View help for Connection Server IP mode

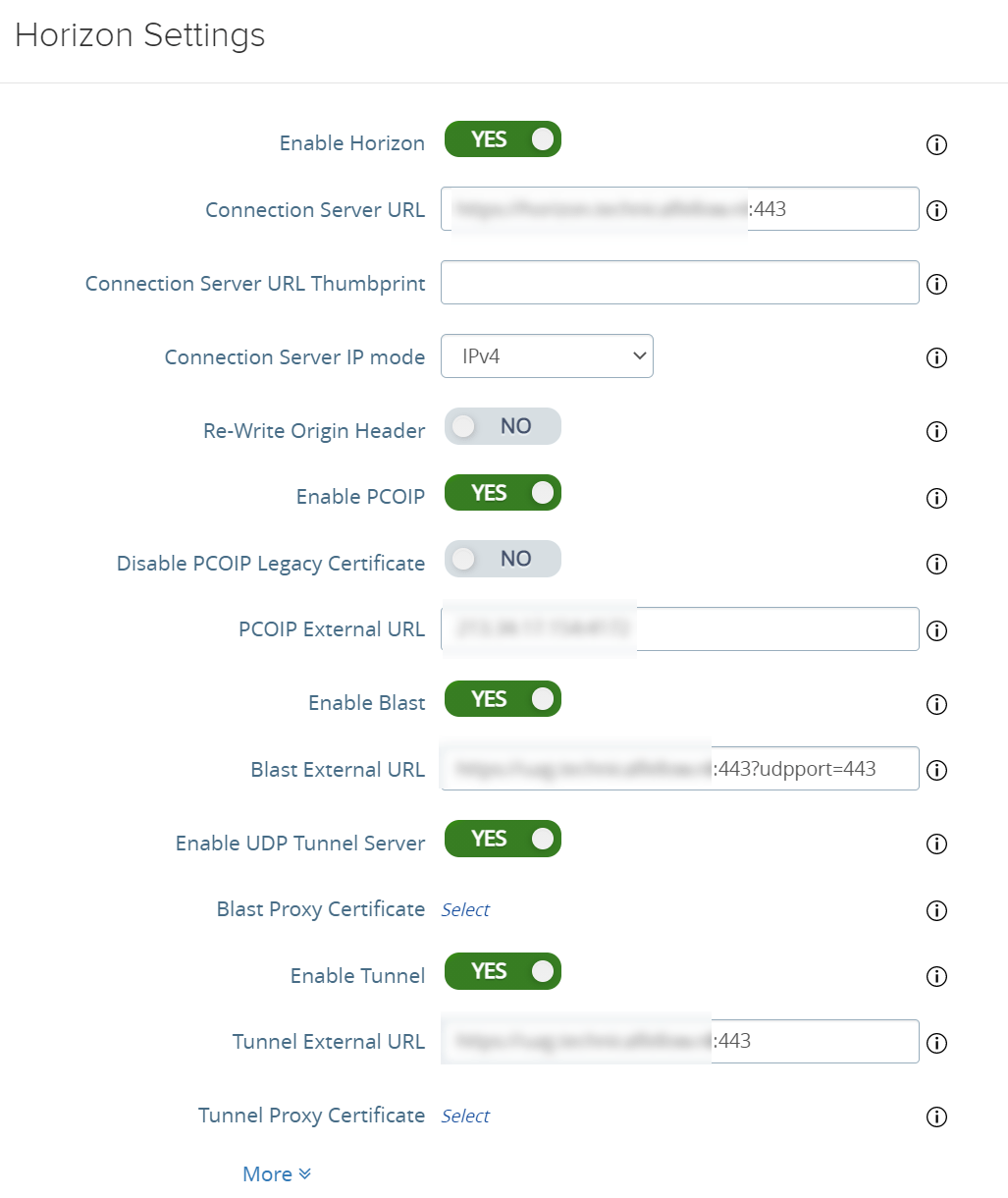(936, 358)
